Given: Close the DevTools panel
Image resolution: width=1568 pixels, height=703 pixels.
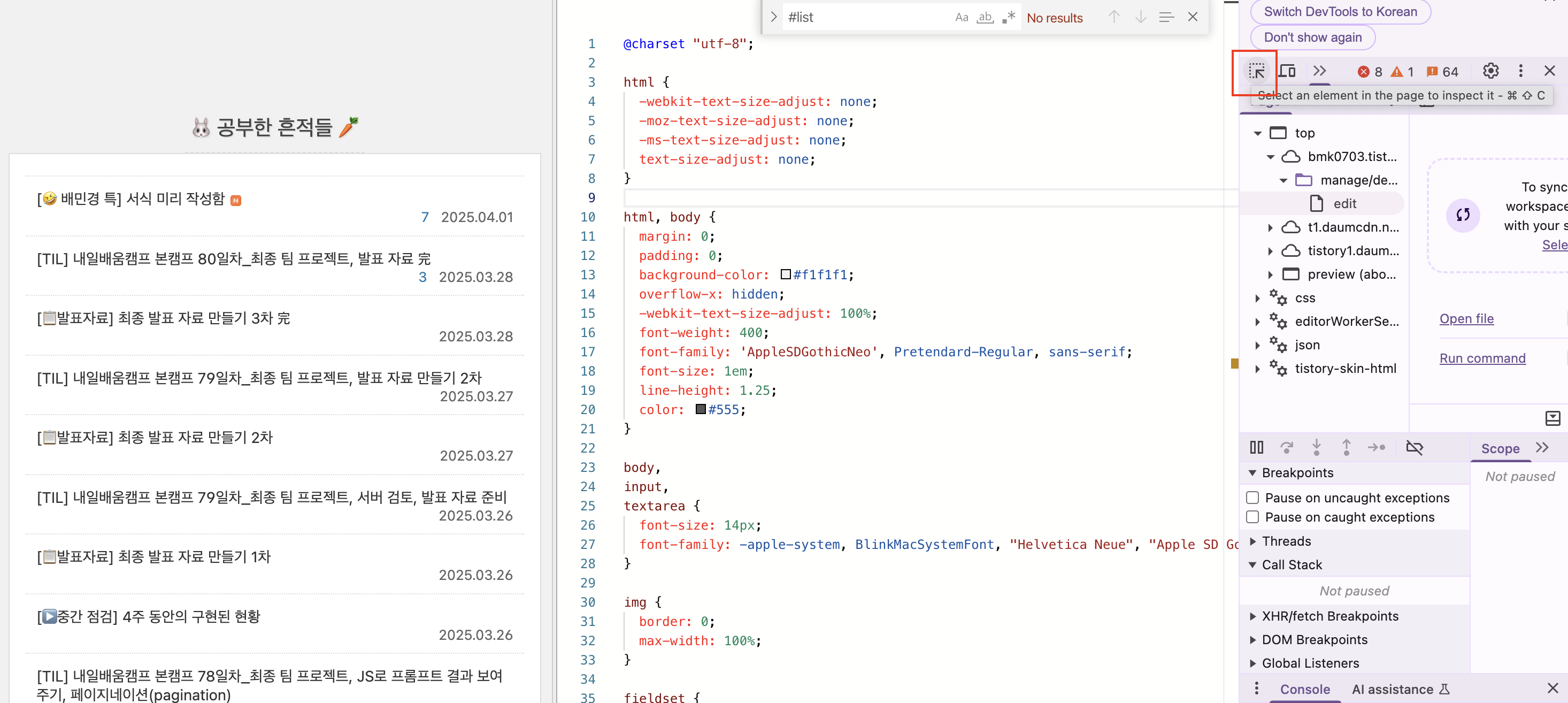Looking at the screenshot, I should click(1549, 71).
